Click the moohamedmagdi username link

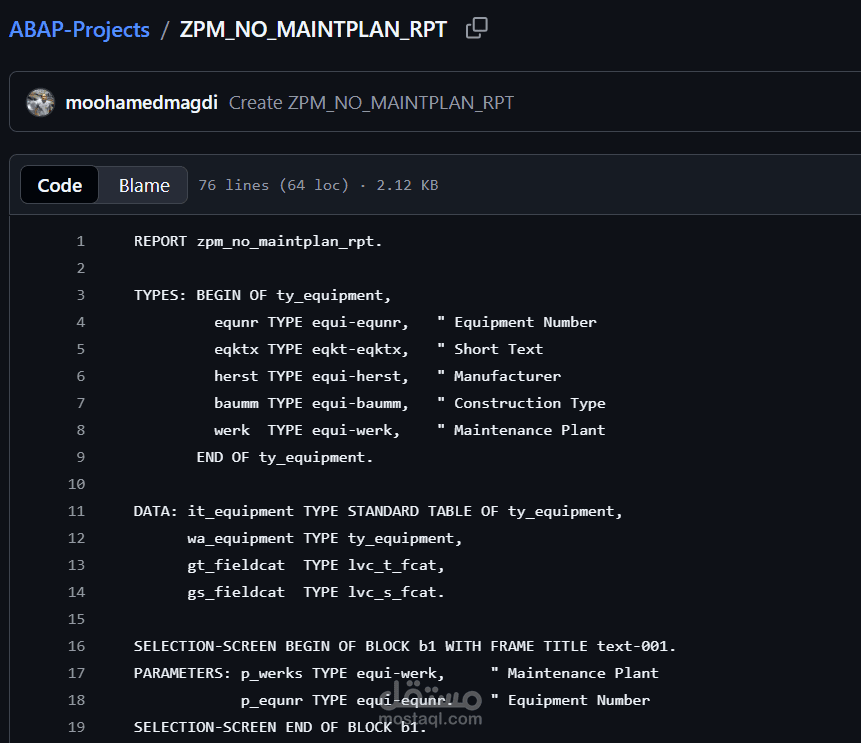(x=141, y=101)
